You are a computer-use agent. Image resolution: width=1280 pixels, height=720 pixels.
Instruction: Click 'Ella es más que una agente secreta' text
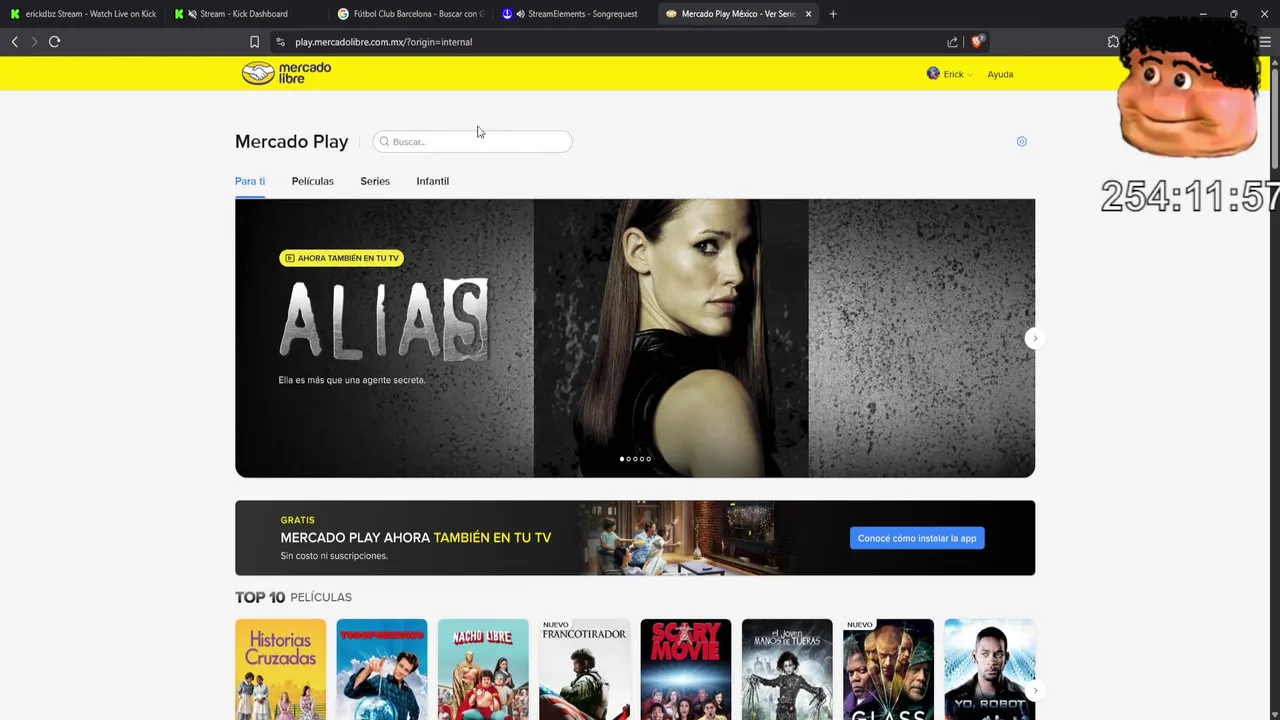pos(352,380)
